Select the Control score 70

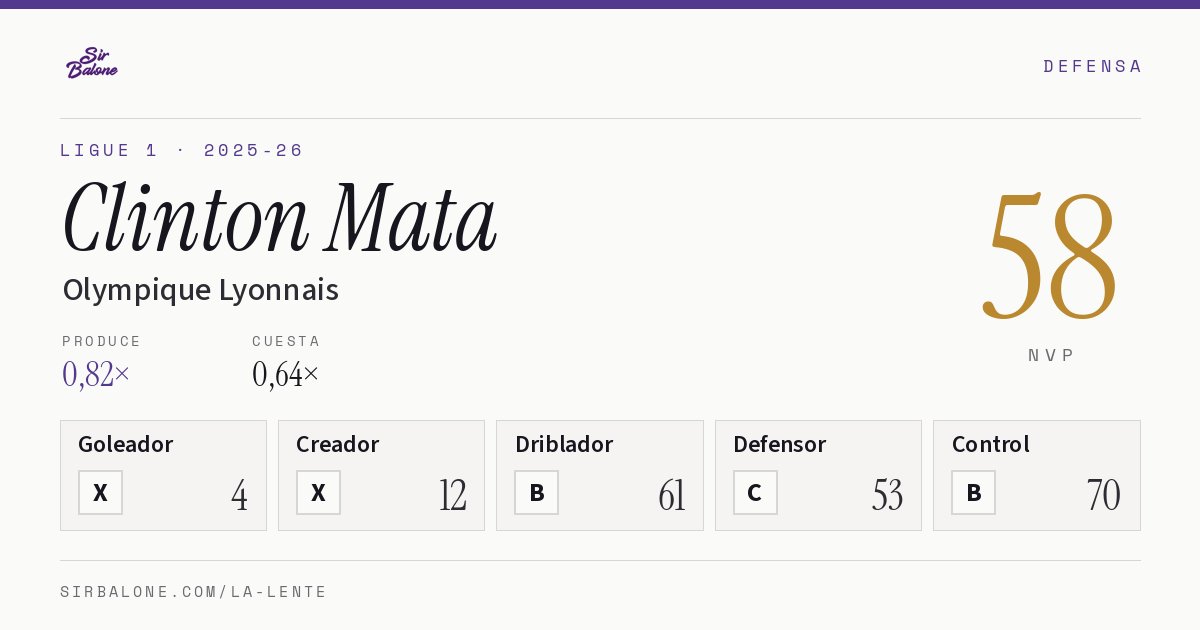click(1104, 495)
